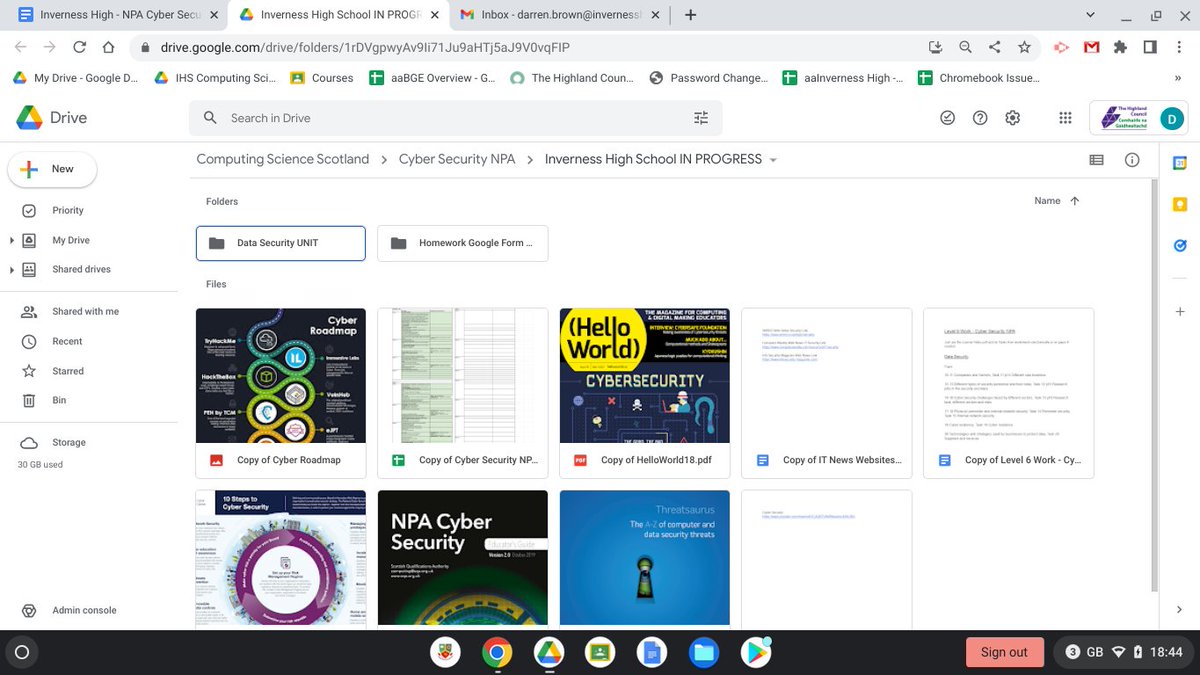This screenshot has height=675, width=1200.
Task: Expand Shared drives tree arrow
Action: [x=12, y=270]
